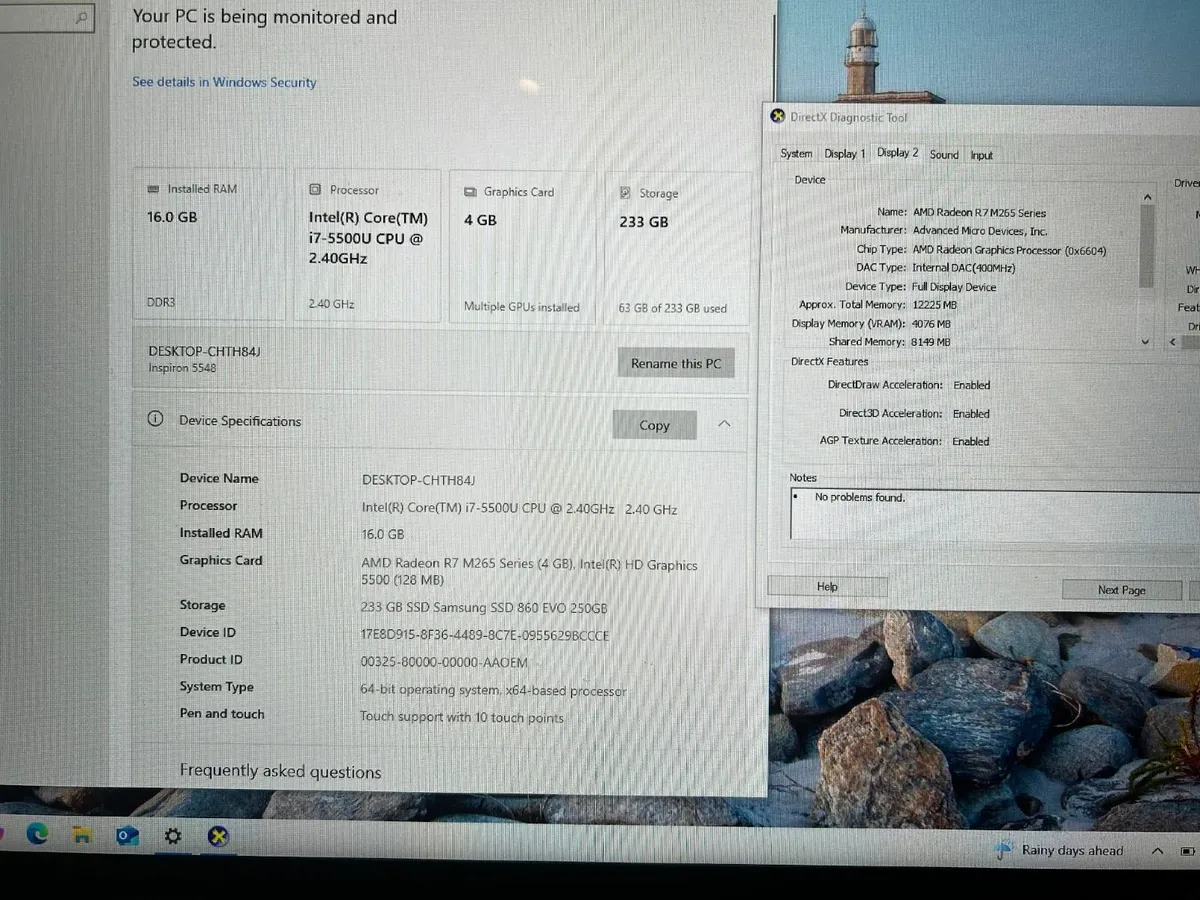This screenshot has height=900, width=1200.
Task: Click the Notes box No problems found
Action: [860, 497]
